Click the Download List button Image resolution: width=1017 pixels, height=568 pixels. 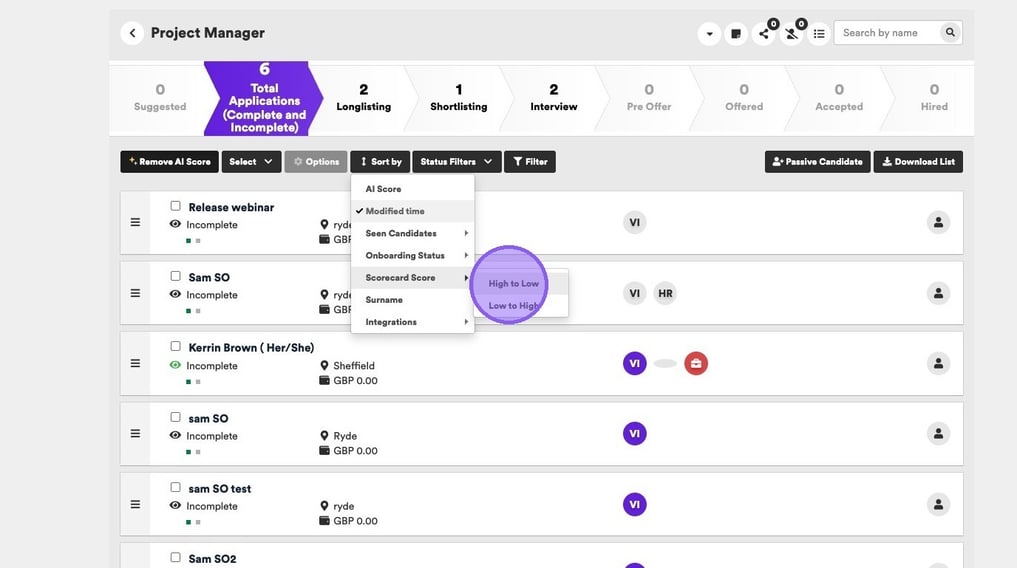click(x=917, y=161)
